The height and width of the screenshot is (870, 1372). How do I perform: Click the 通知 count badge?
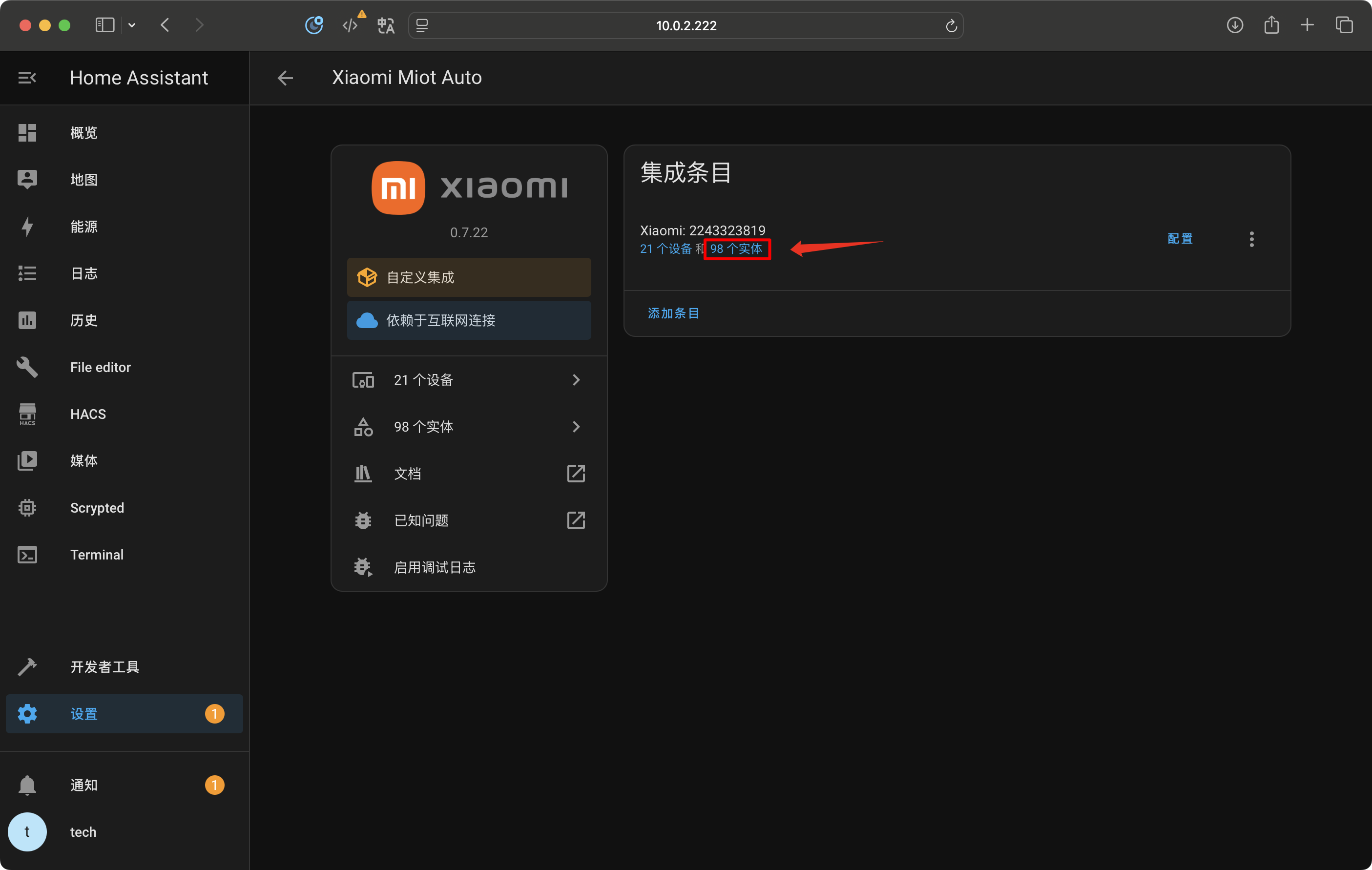[x=214, y=785]
